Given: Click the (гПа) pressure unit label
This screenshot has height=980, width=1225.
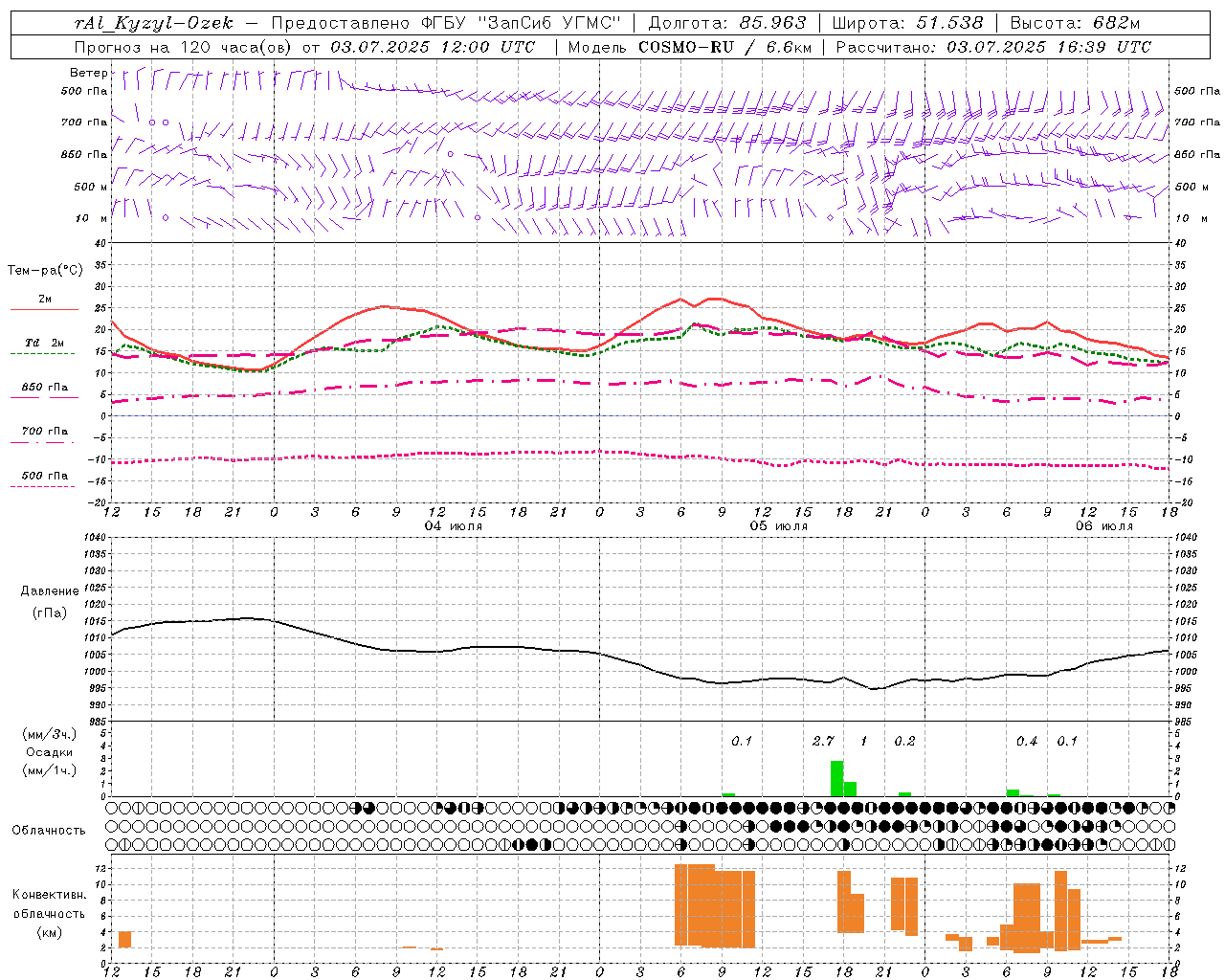Looking at the screenshot, I should click(x=50, y=613).
